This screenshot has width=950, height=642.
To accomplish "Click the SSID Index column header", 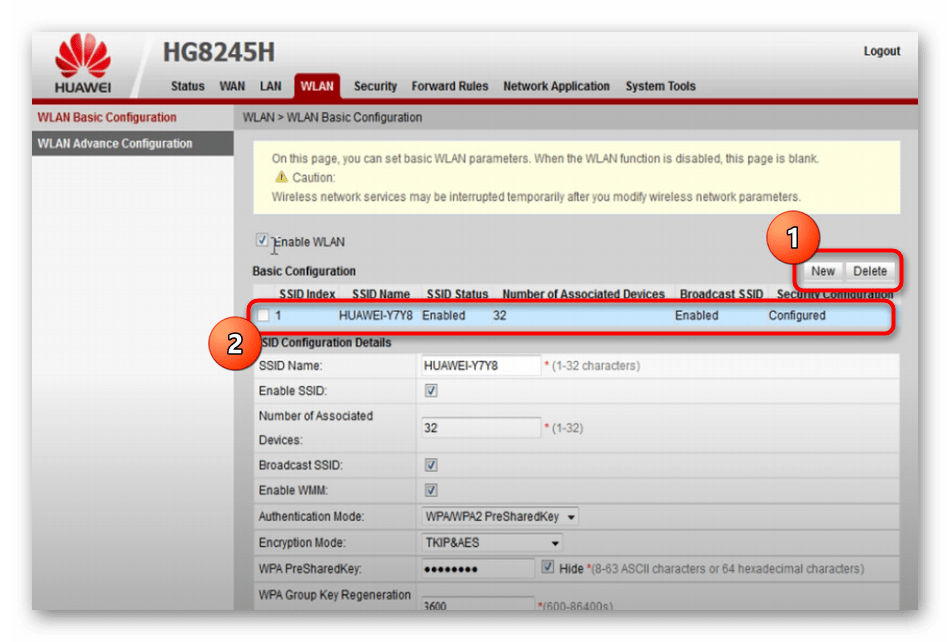I will point(307,294).
